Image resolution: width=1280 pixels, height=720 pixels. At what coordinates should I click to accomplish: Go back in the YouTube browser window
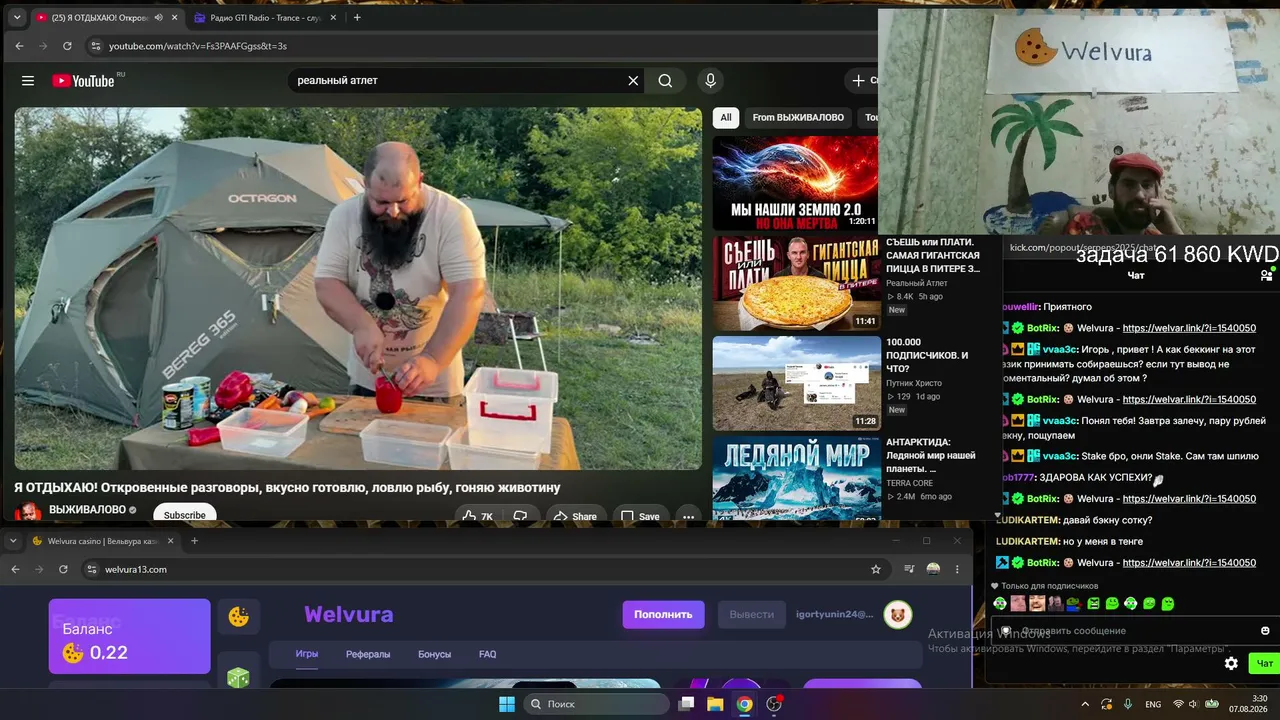19,46
